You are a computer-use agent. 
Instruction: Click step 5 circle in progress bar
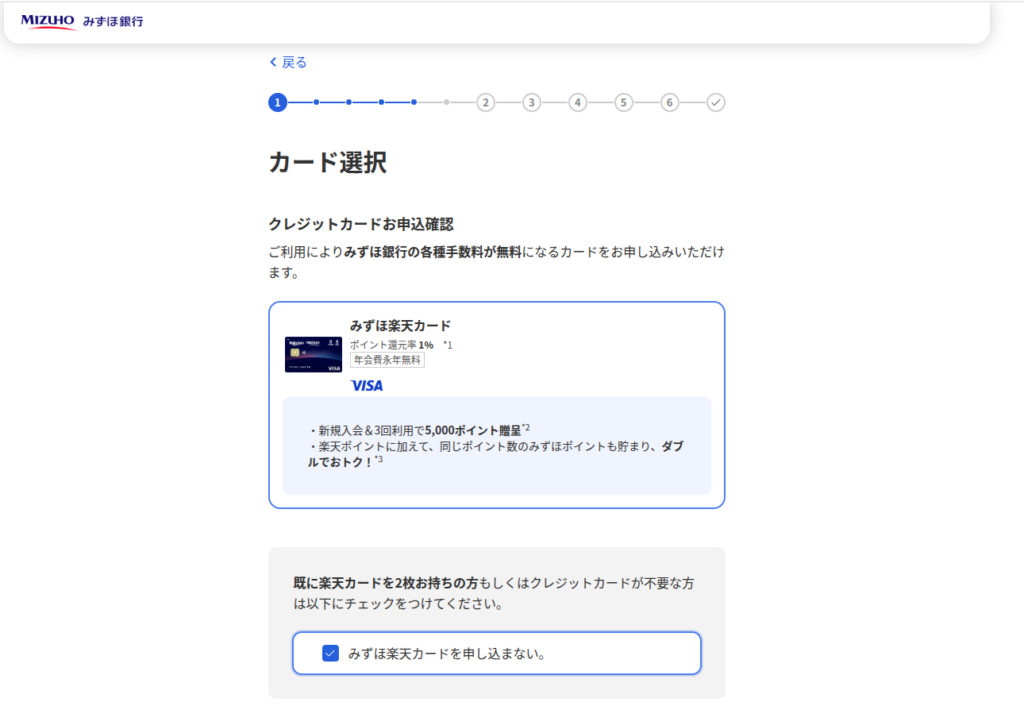click(623, 102)
